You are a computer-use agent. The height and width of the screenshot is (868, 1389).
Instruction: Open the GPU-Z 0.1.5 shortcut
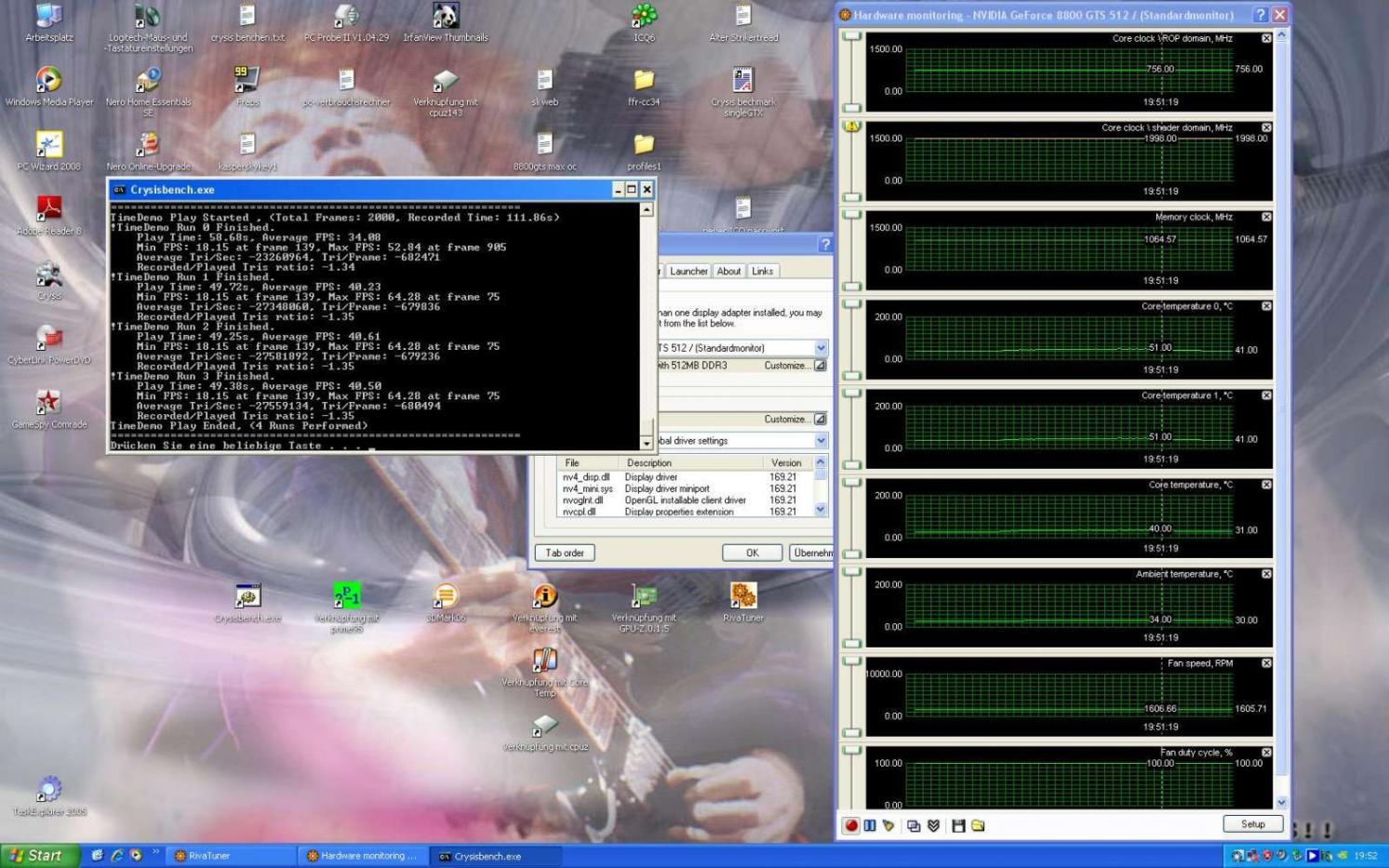[644, 607]
